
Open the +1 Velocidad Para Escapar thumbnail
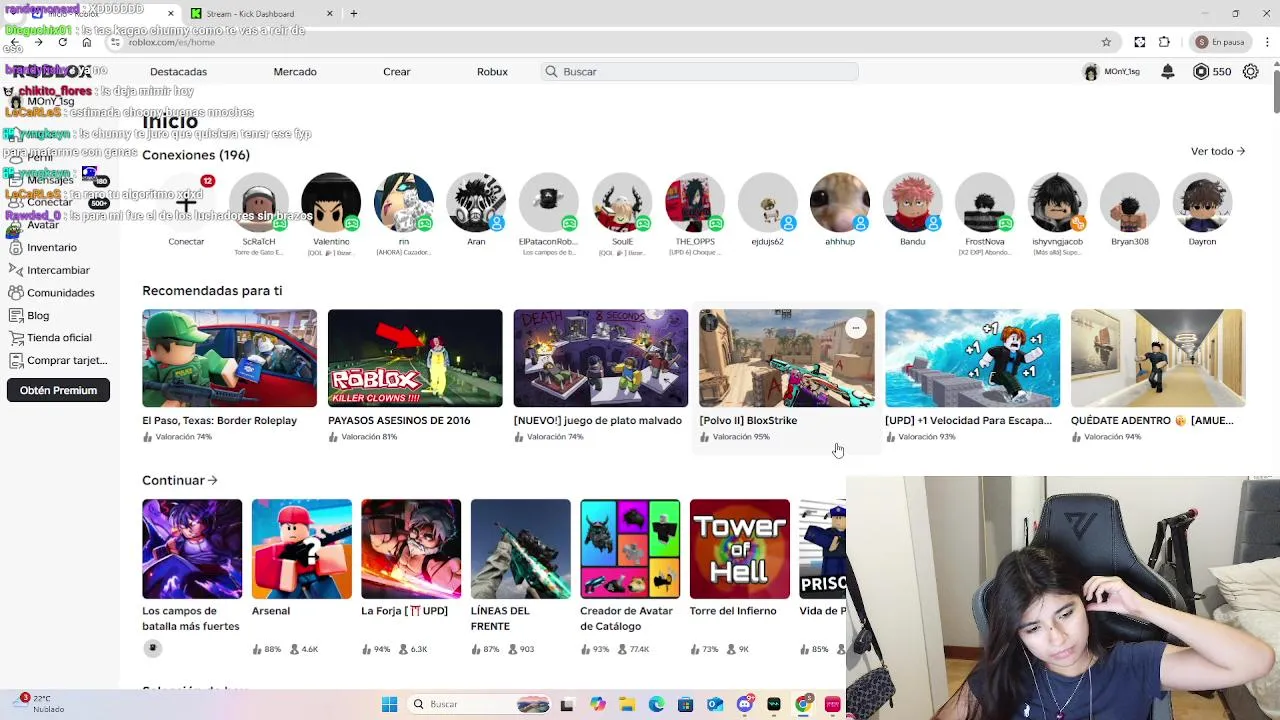972,358
